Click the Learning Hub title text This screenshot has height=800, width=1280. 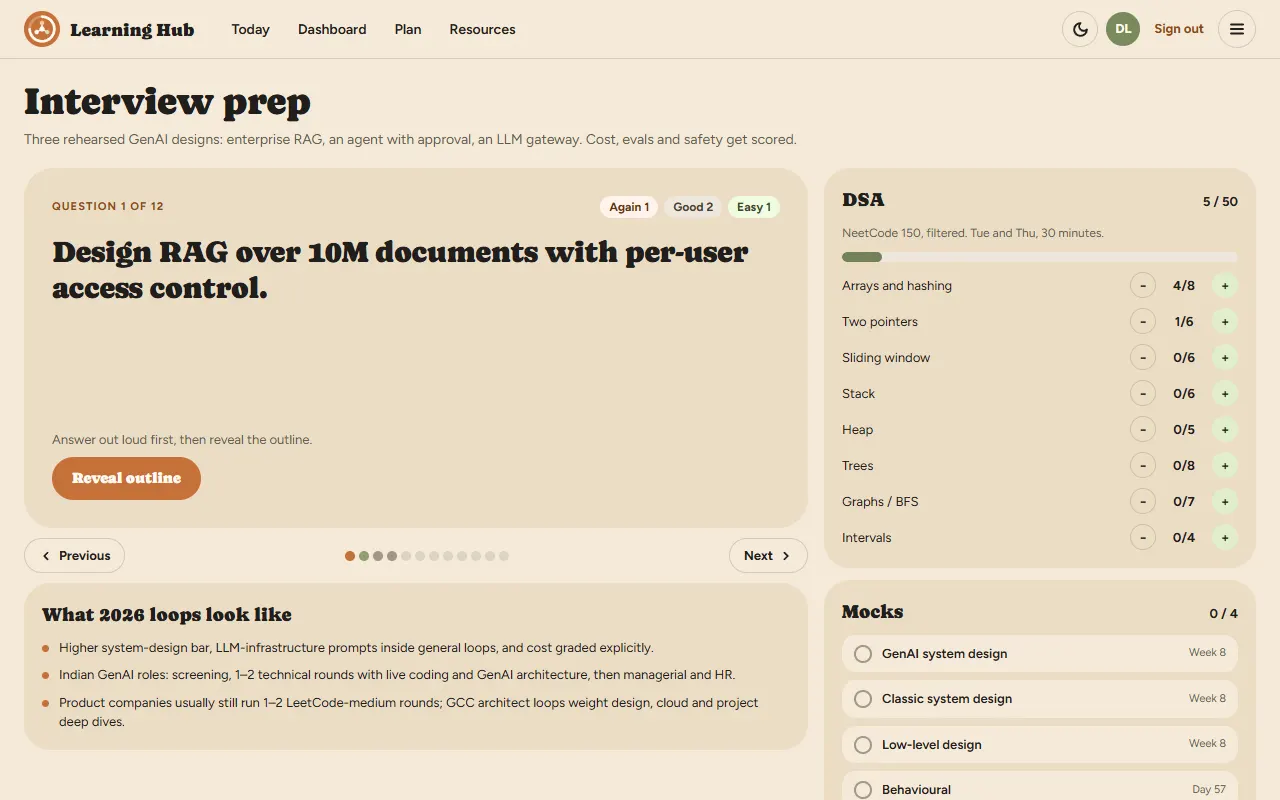coord(132,30)
